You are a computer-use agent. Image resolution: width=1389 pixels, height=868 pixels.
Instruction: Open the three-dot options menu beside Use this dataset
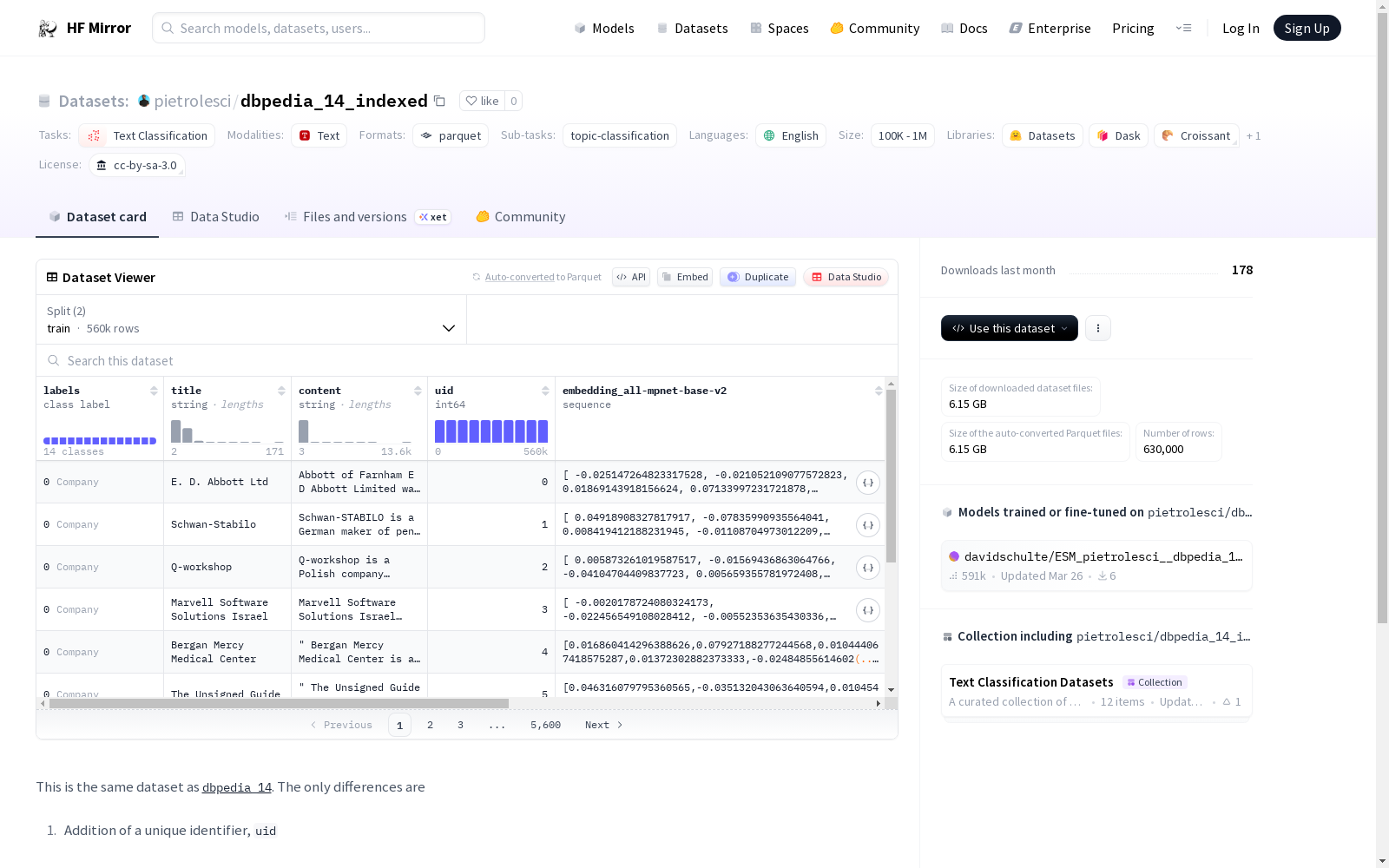click(1098, 328)
